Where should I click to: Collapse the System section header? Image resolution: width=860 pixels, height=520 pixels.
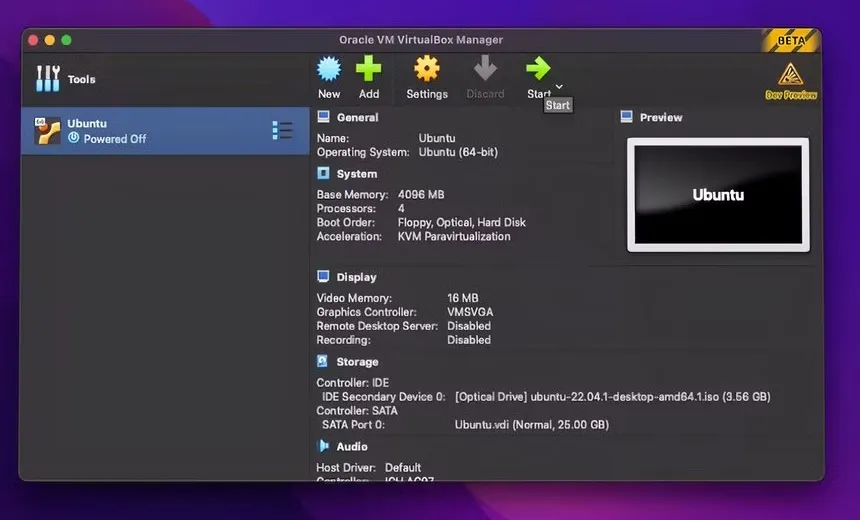click(356, 174)
